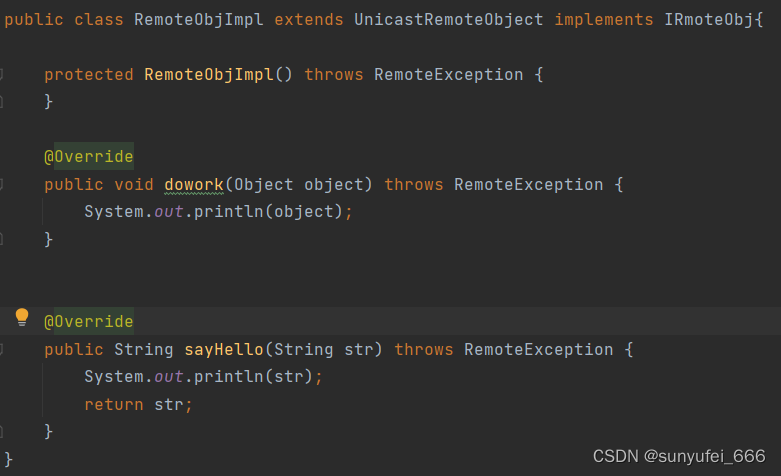Viewport: 781px width, 476px height.
Task: Click 'str' in the return statement
Action: (x=168, y=404)
